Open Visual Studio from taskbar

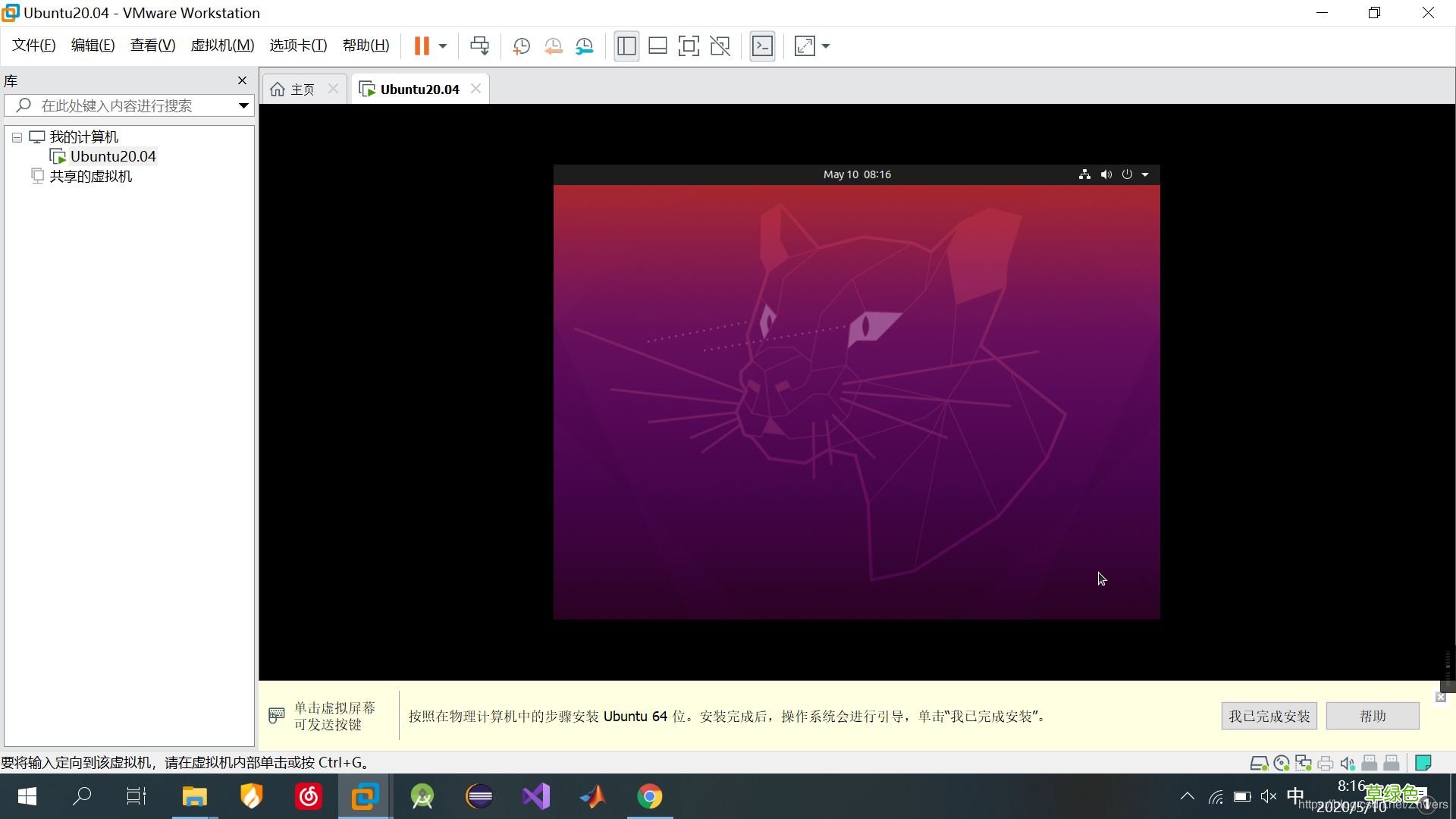point(536,796)
